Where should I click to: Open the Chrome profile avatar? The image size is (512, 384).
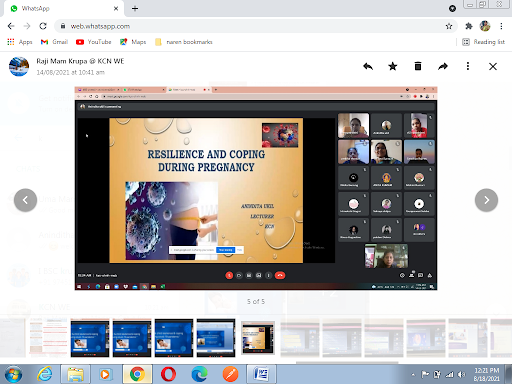pos(485,26)
